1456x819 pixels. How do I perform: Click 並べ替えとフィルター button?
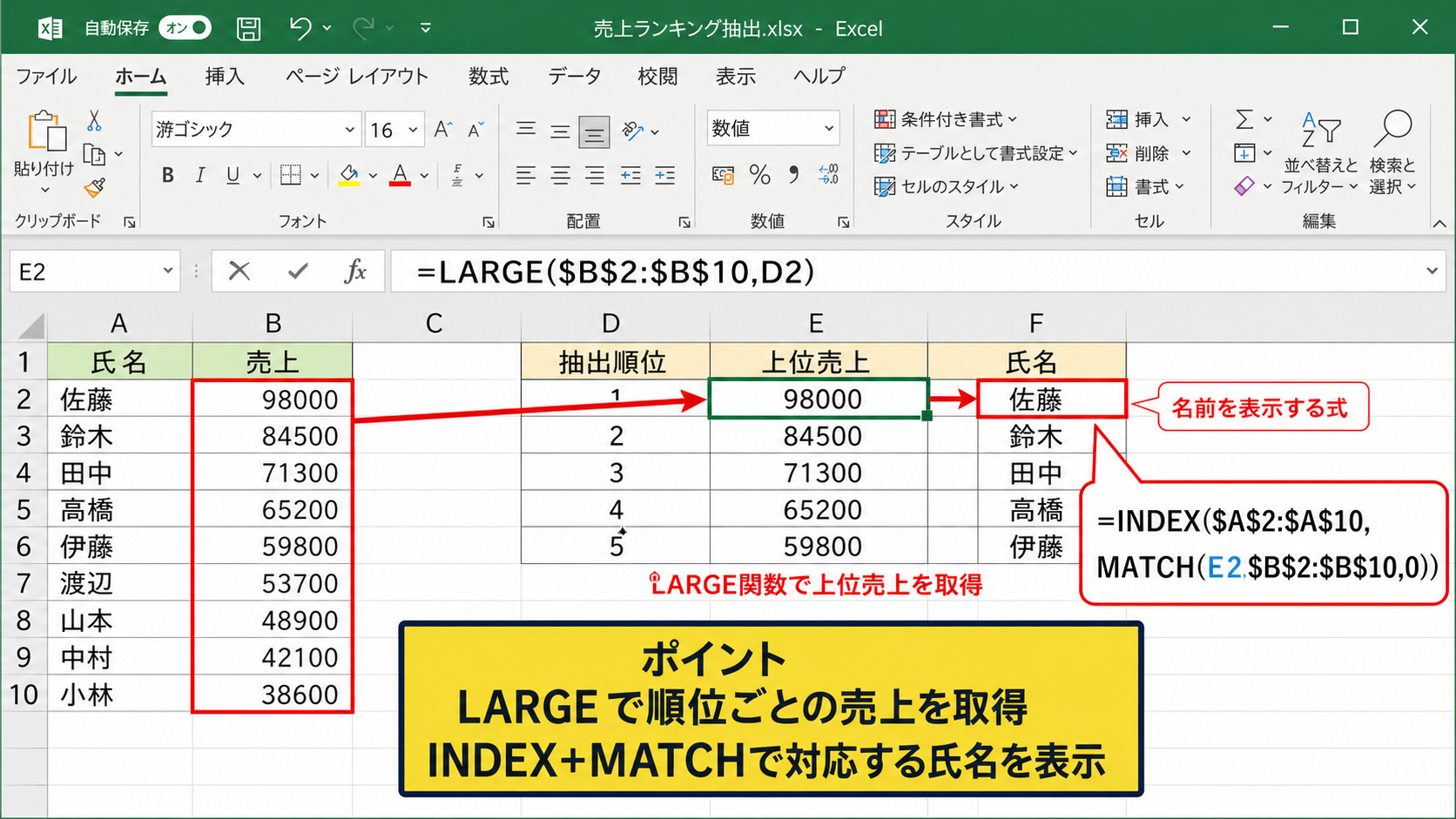(x=1320, y=152)
